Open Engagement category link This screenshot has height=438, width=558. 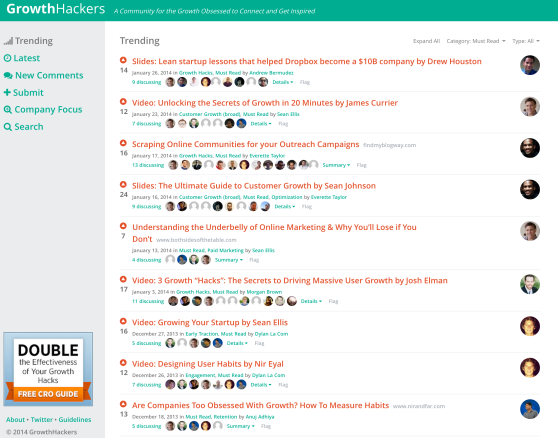tap(200, 375)
